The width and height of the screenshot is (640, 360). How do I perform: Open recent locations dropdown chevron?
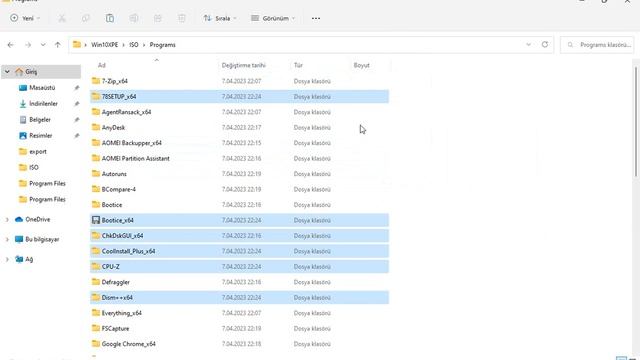tap(43, 45)
